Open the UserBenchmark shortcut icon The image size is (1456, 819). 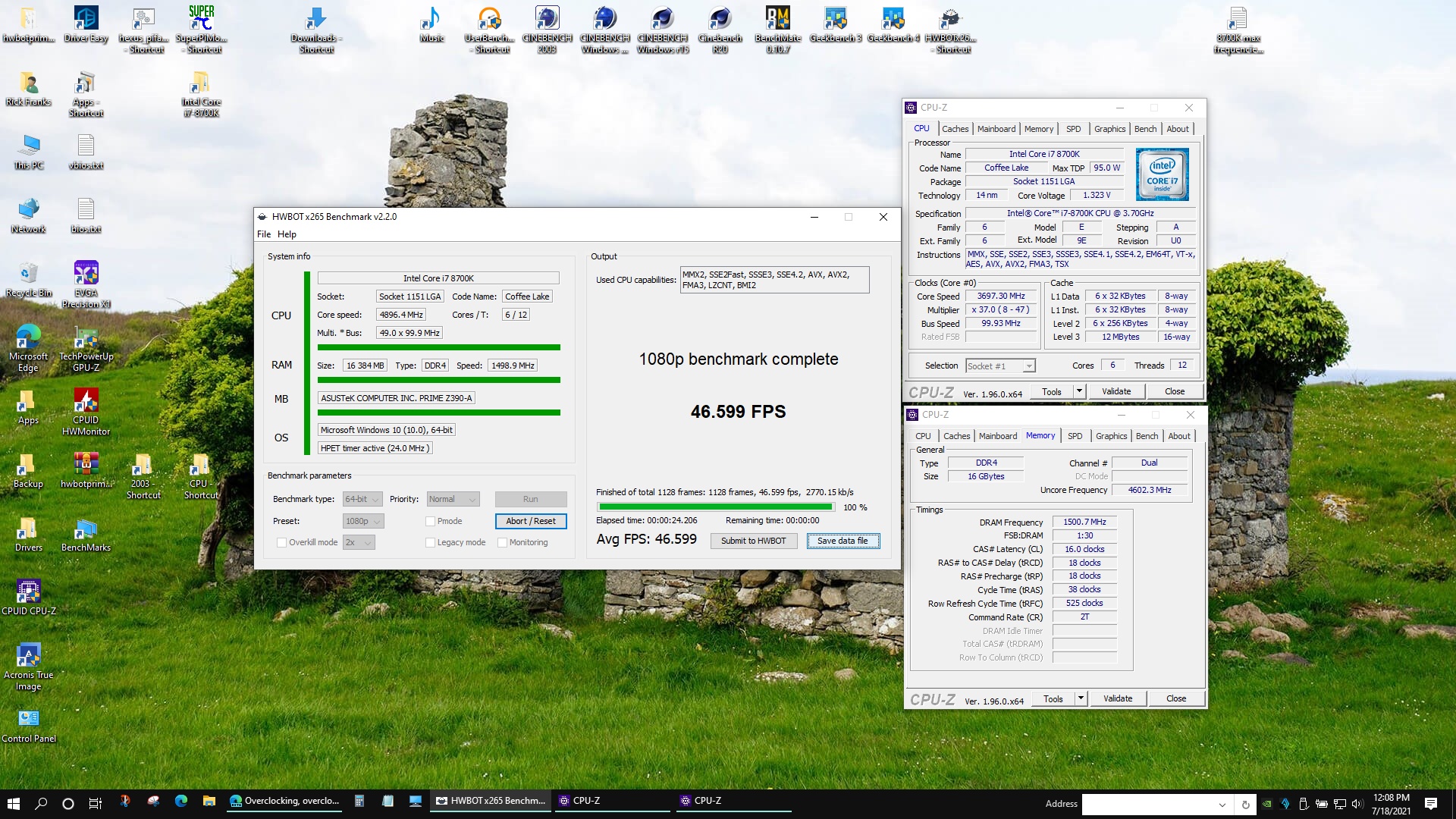click(x=489, y=29)
